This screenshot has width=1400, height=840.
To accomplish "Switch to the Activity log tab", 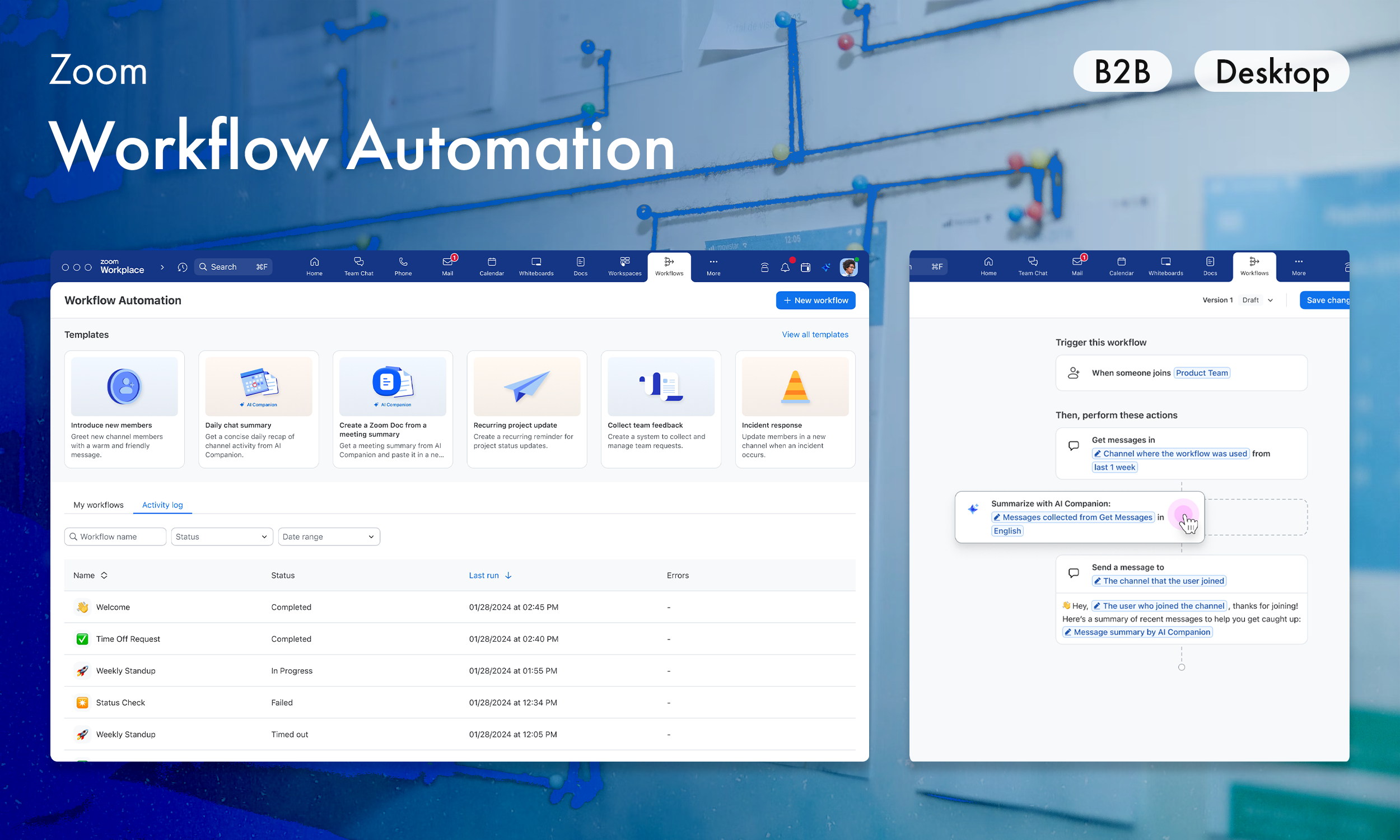I will (x=162, y=505).
